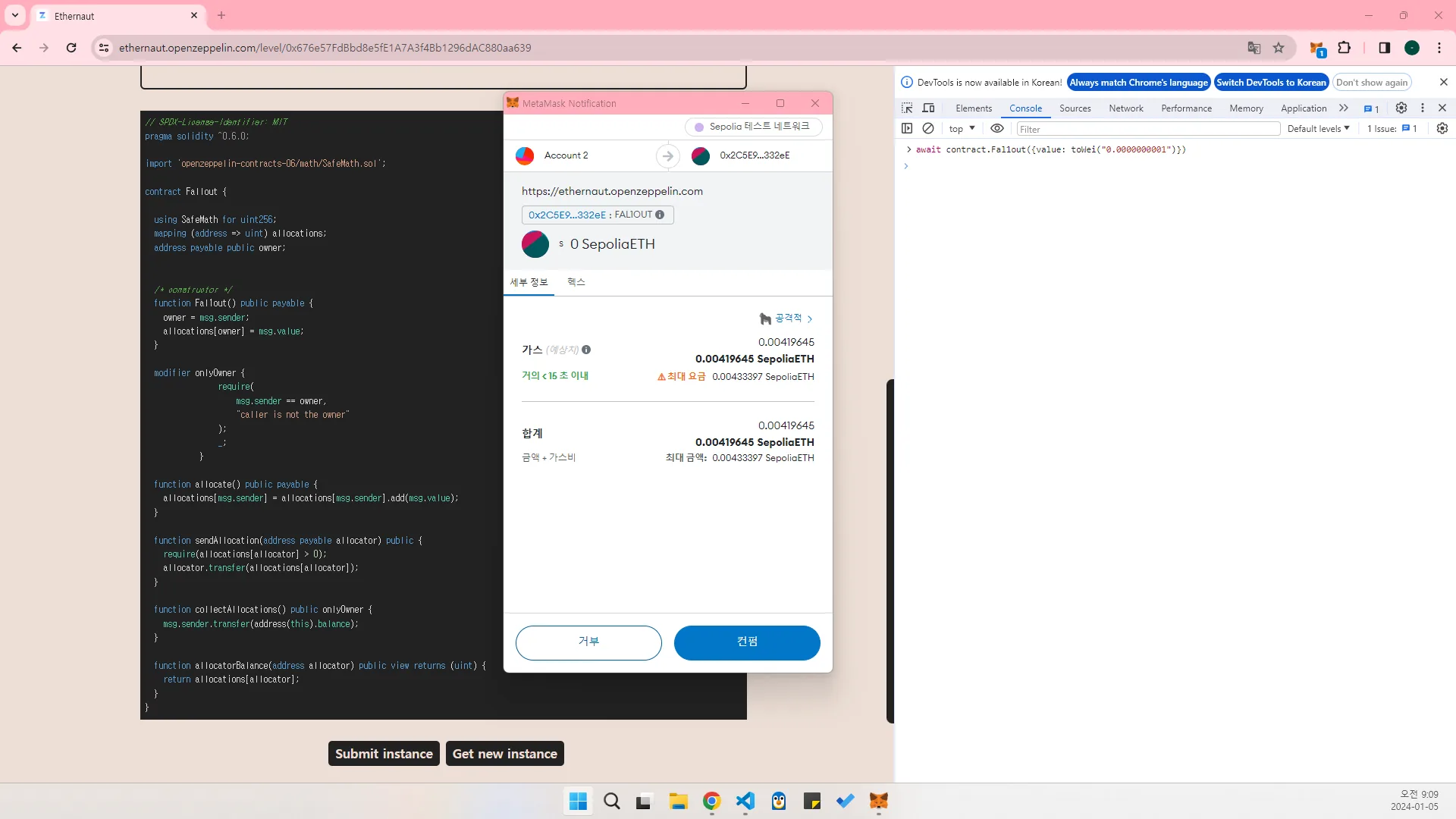Open Chrome profile avatar
1456x819 pixels.
click(x=1412, y=48)
